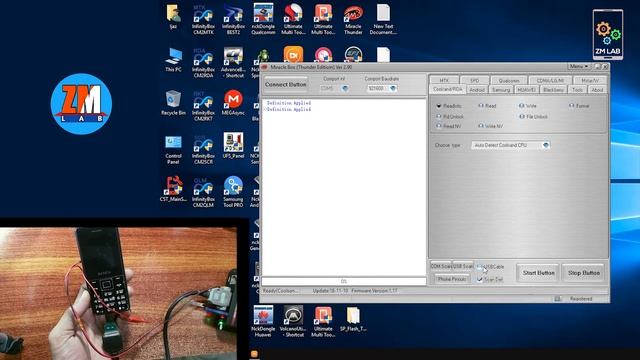Expand the Comport inf dropdown
Screen dimensions: 640x360
point(345,88)
